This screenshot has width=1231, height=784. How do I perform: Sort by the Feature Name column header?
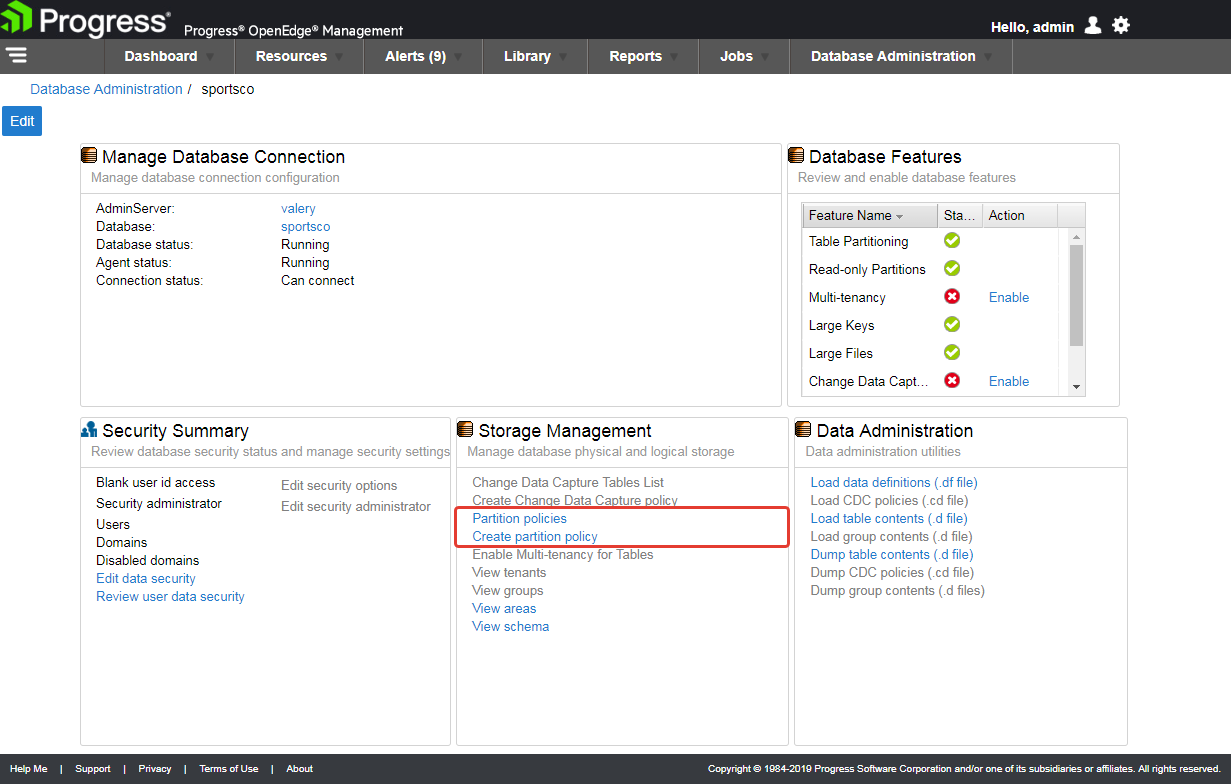870,215
